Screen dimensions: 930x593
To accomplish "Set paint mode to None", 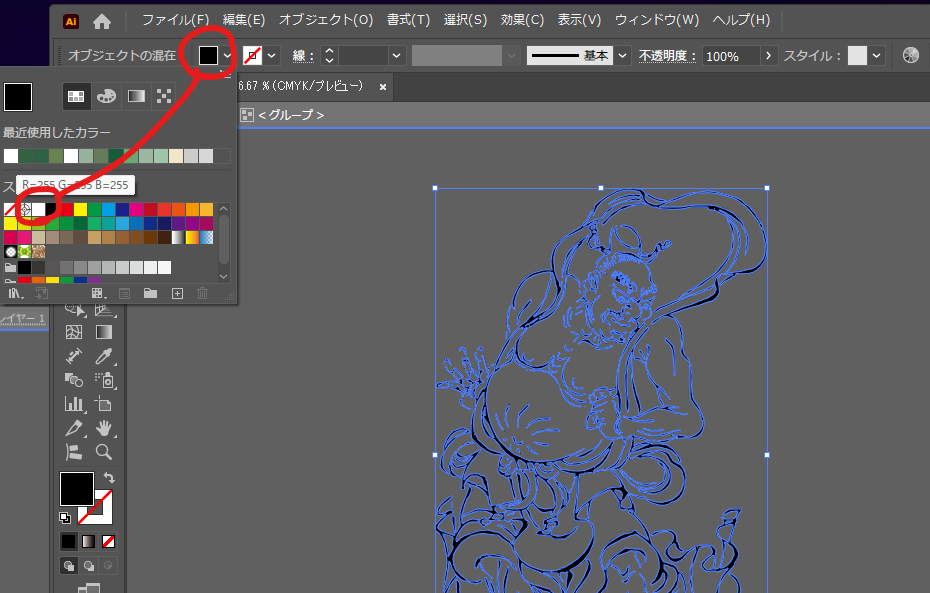I will pyautogui.click(x=108, y=541).
